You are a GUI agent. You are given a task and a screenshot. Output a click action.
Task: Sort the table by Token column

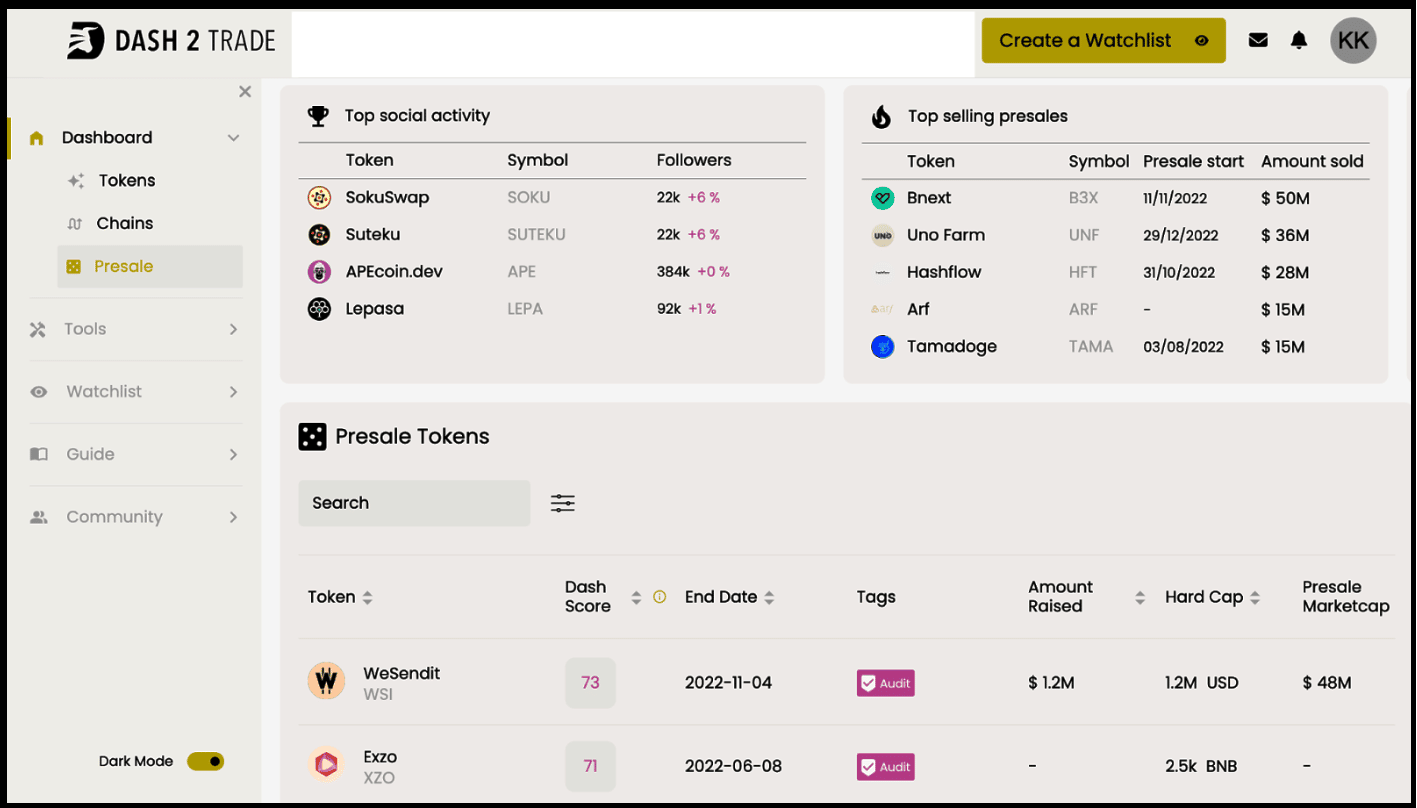(x=367, y=597)
